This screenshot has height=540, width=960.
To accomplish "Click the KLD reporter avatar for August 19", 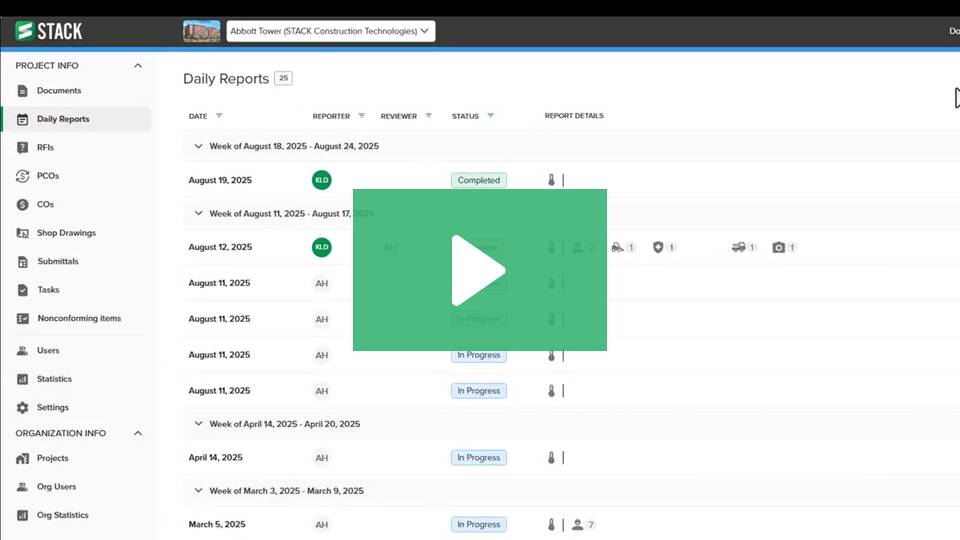I will pyautogui.click(x=321, y=181).
